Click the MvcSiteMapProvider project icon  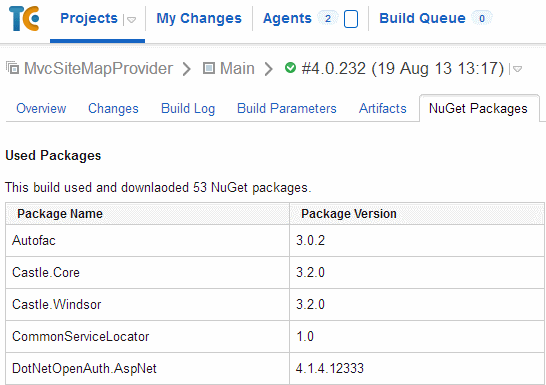[x=13, y=68]
